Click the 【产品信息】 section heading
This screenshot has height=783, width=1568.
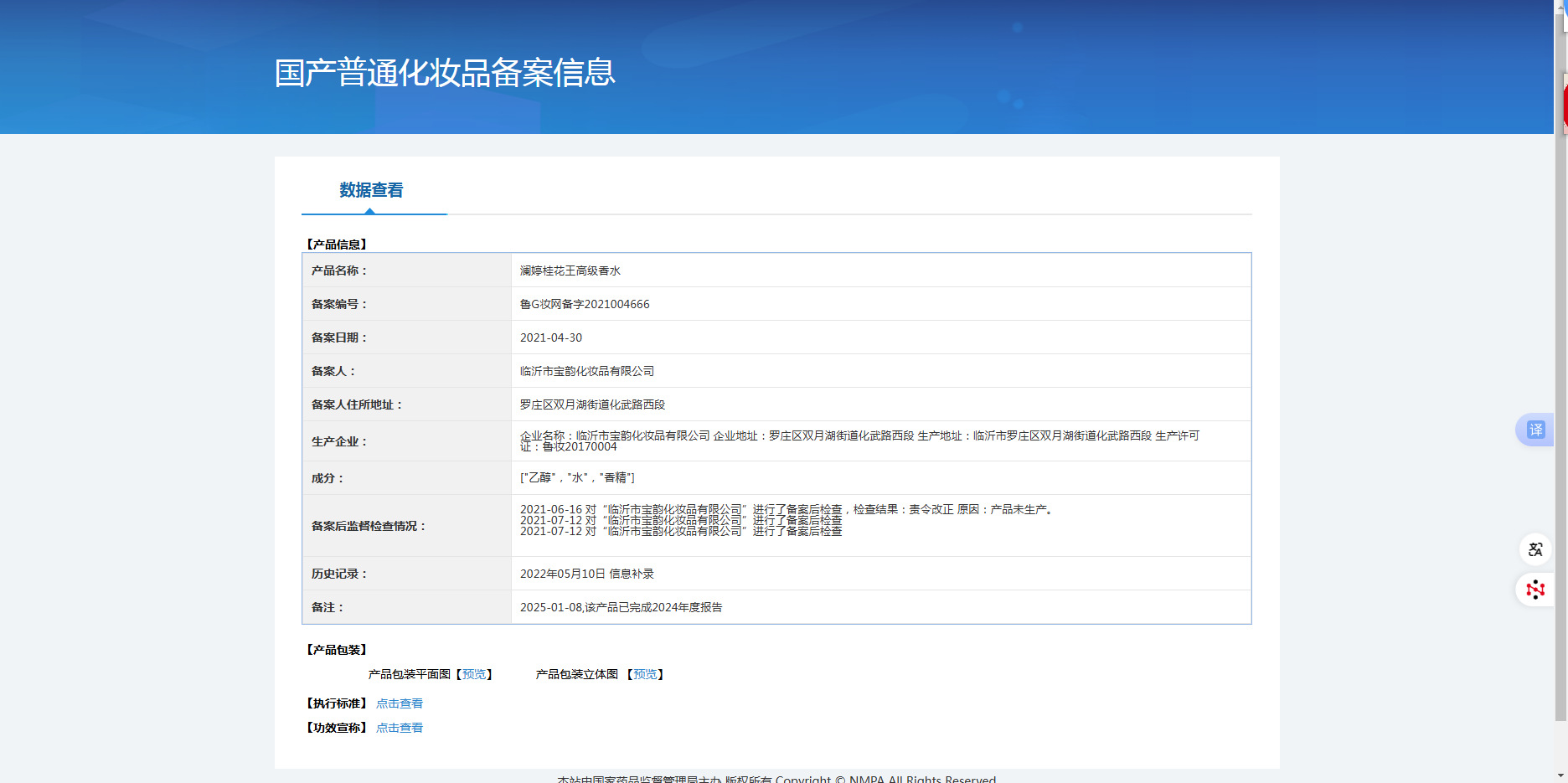(x=337, y=245)
